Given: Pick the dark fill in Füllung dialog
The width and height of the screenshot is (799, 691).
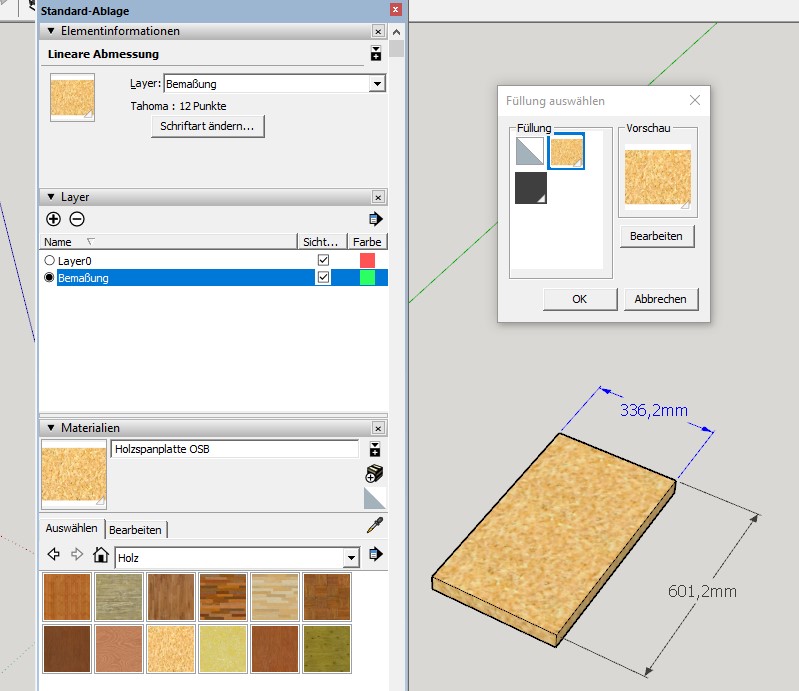Looking at the screenshot, I should tap(530, 187).
